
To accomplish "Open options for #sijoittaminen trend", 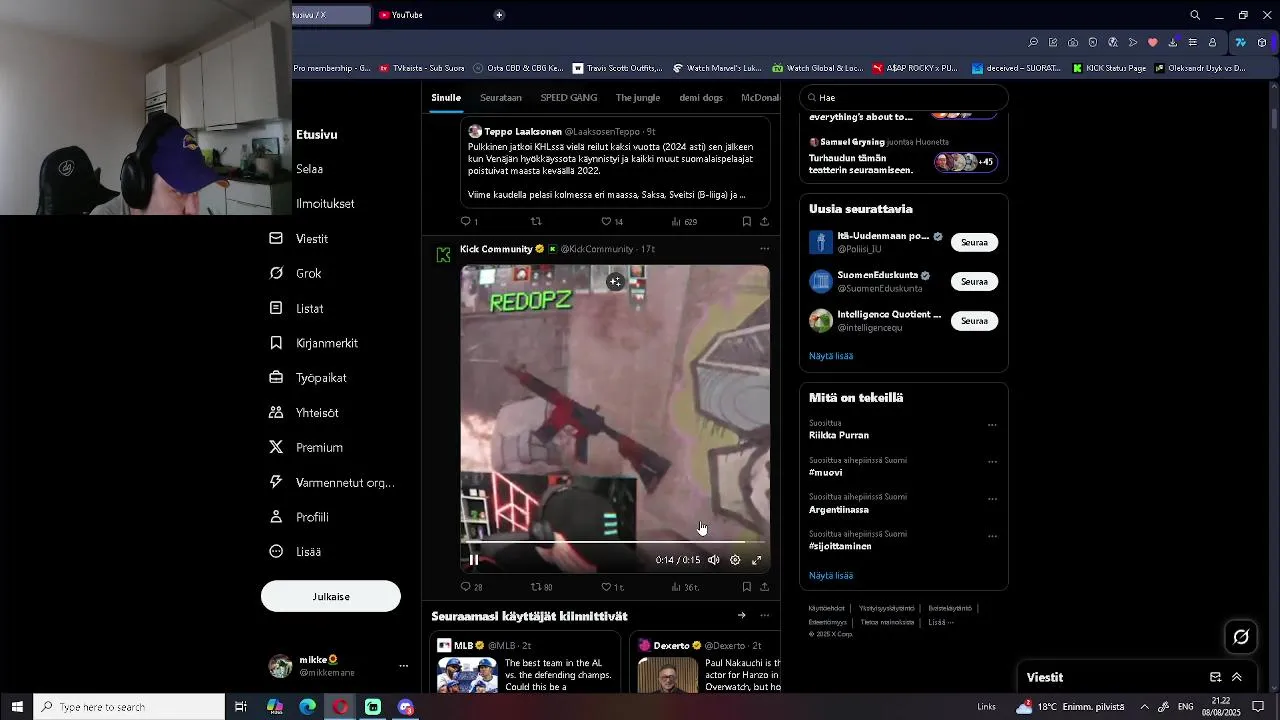I will (x=992, y=536).
